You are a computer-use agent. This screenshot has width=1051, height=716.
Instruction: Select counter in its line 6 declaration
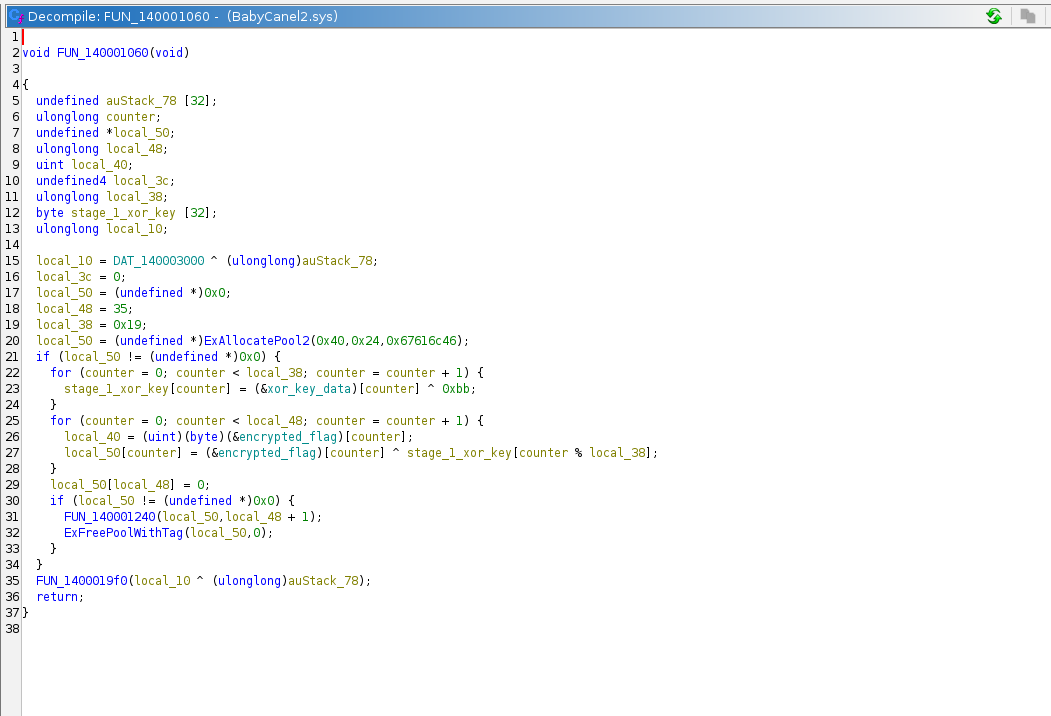click(131, 117)
